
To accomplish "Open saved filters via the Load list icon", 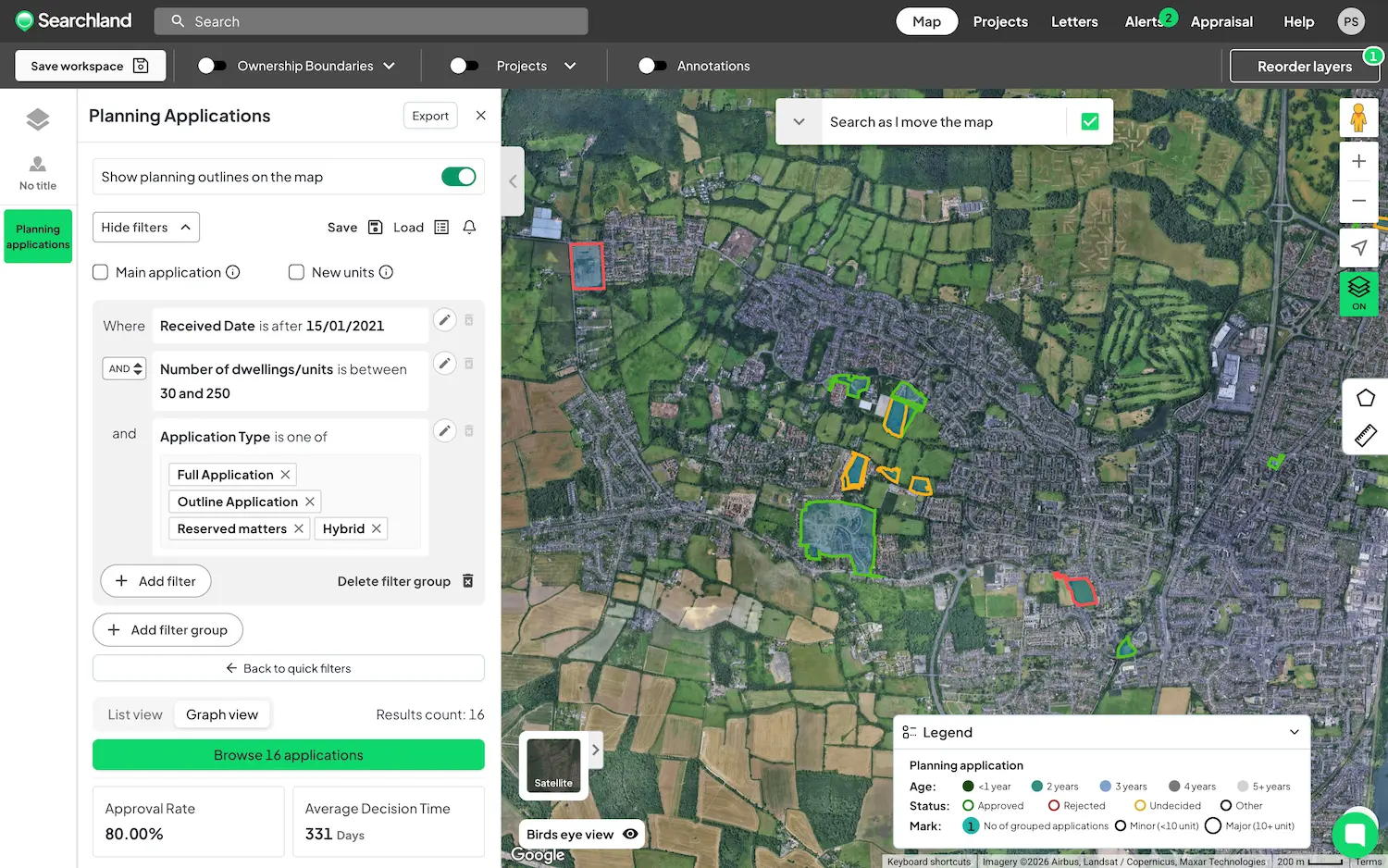I will (x=441, y=227).
